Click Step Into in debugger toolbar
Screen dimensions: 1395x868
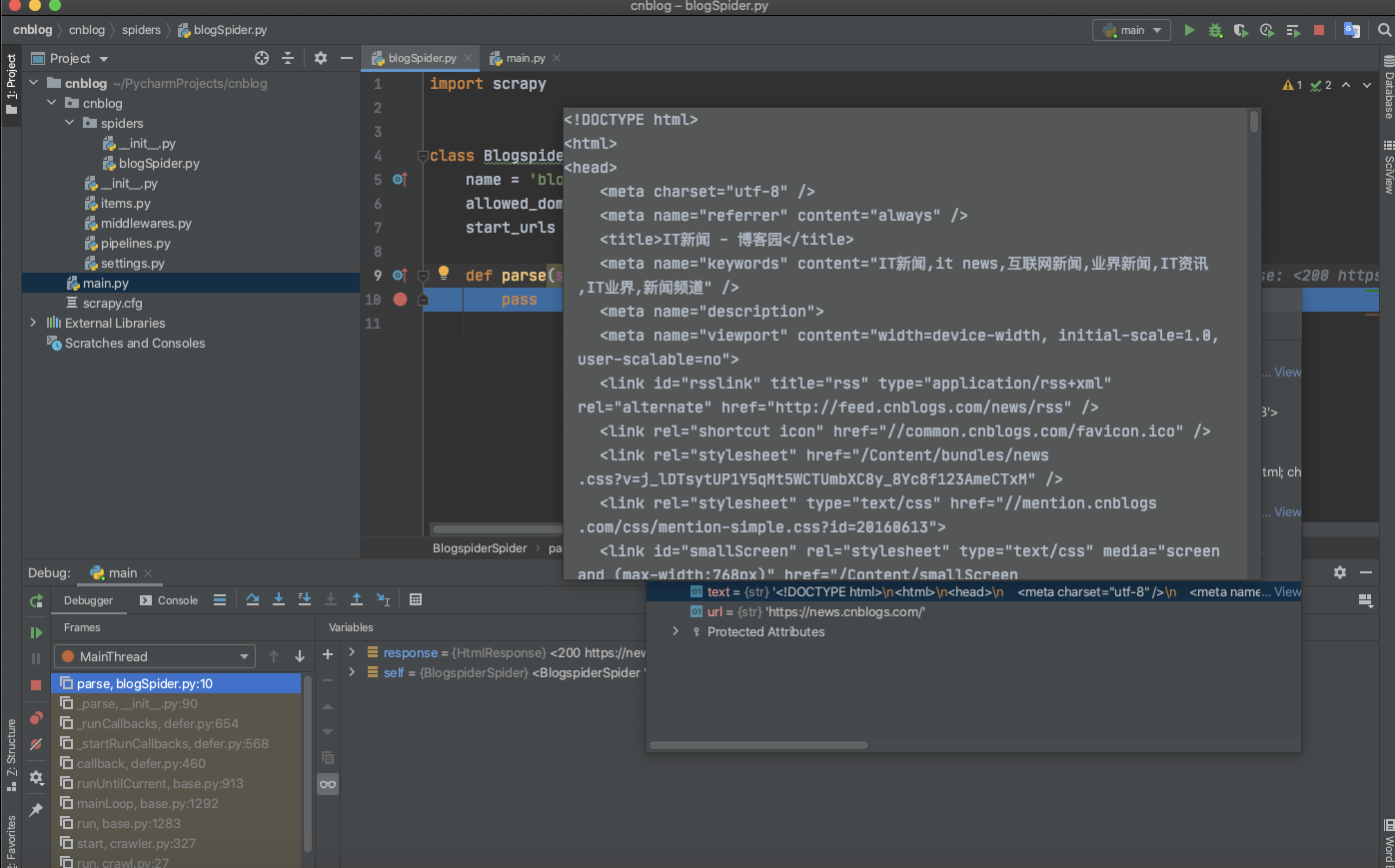coord(279,599)
